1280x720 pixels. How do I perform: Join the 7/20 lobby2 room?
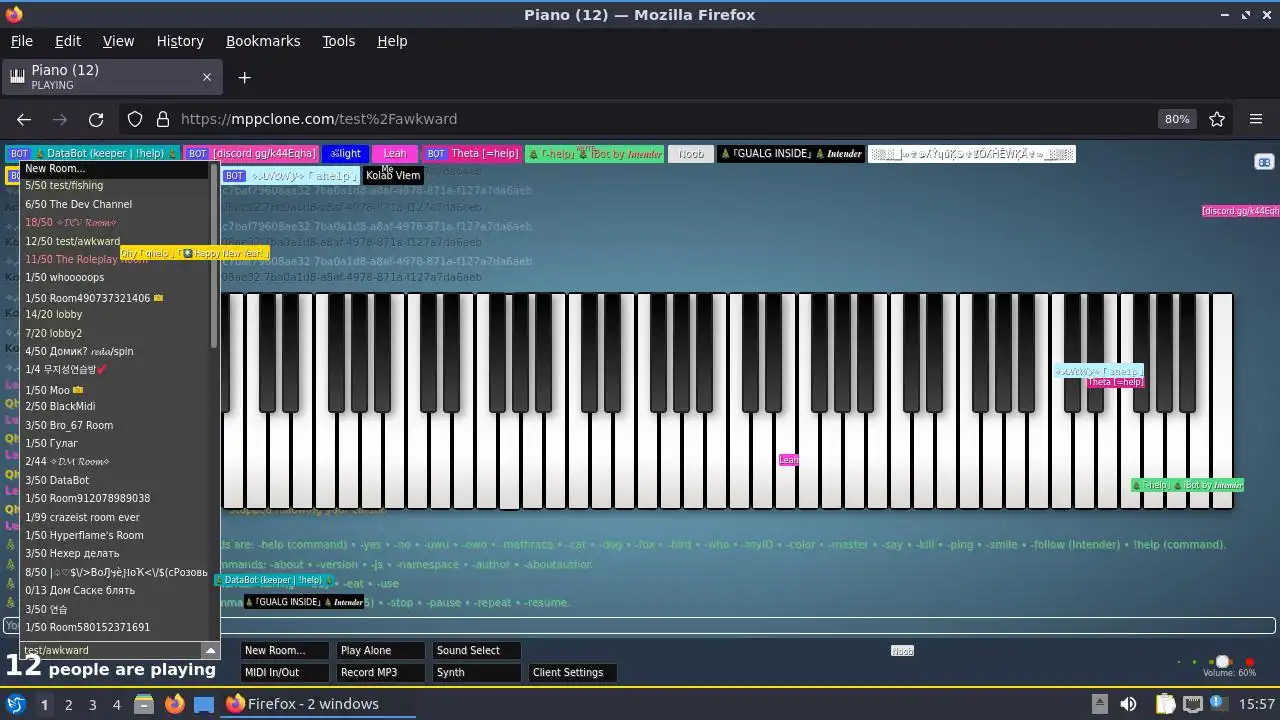coord(115,333)
